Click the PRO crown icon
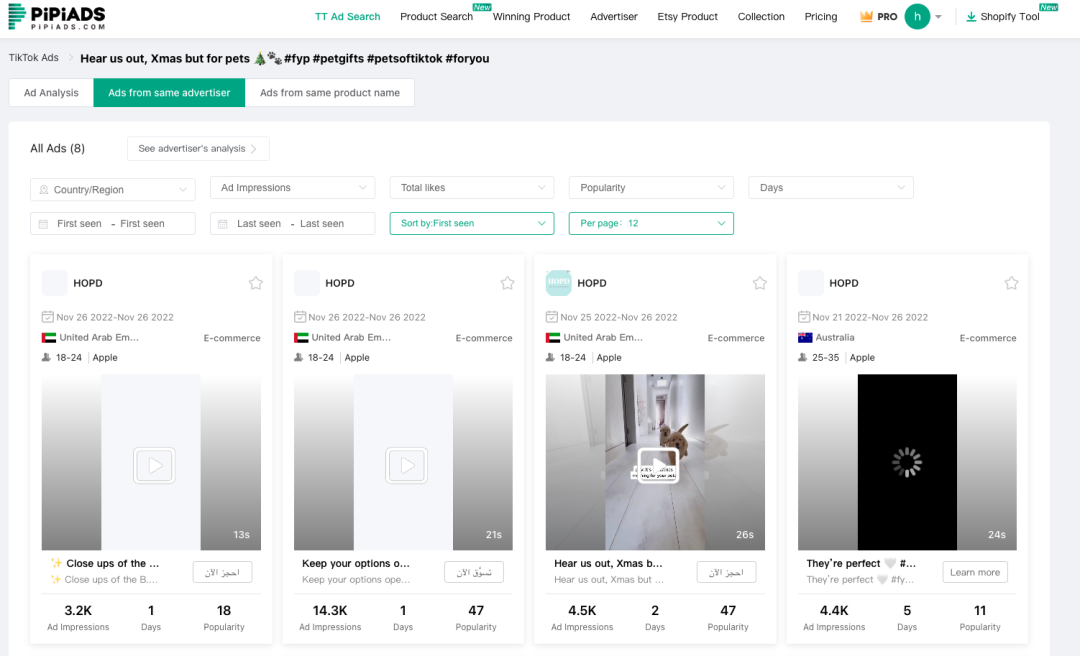Screen dimensions: 1080x656 tap(866, 16)
